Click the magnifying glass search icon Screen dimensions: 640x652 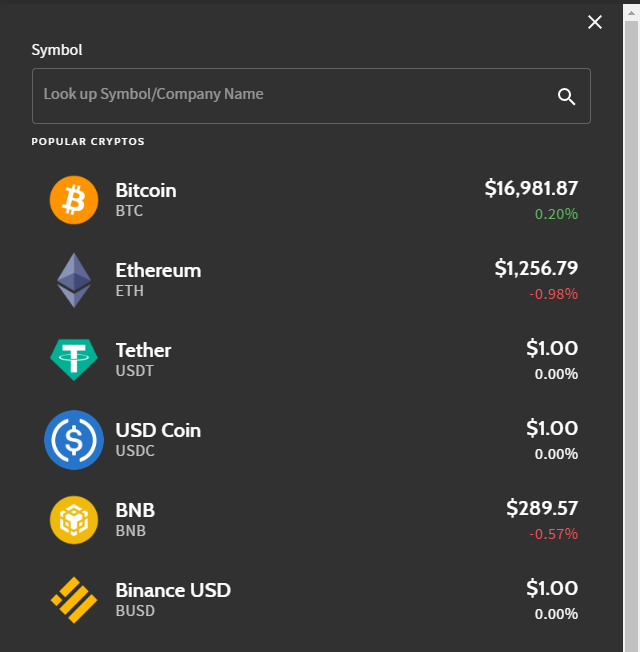tap(566, 96)
